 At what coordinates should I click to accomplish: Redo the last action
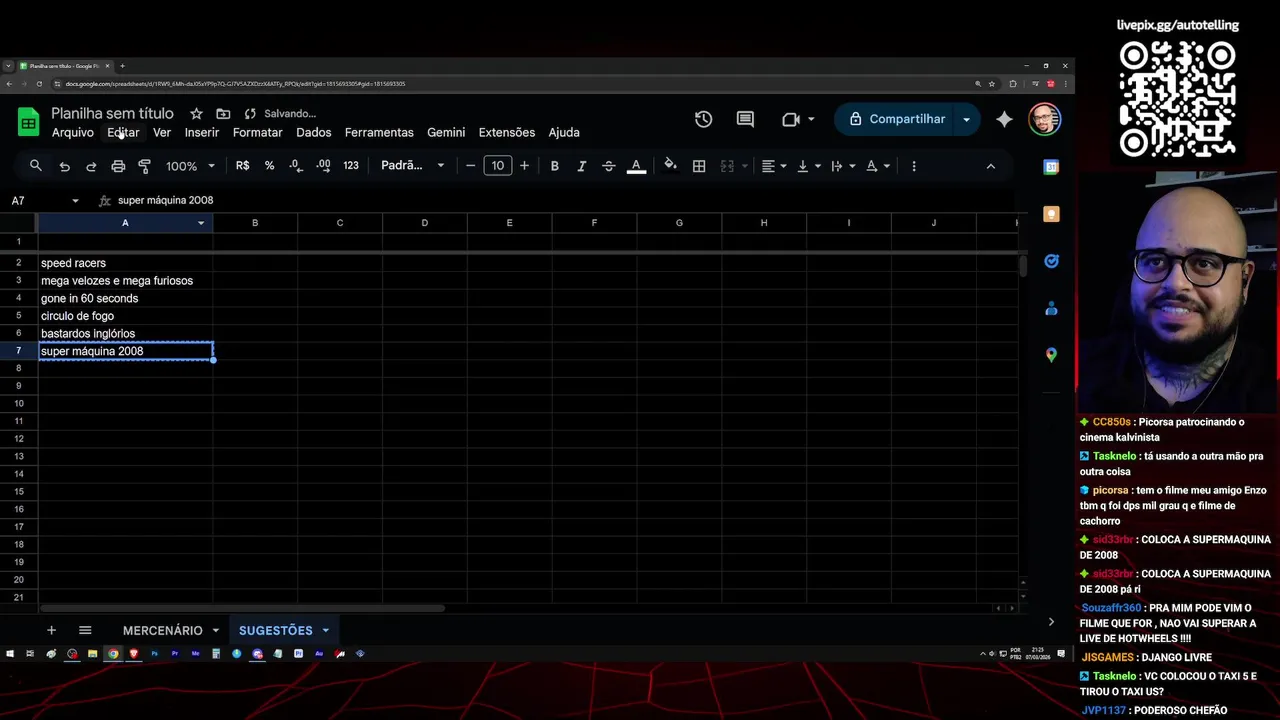coord(91,166)
